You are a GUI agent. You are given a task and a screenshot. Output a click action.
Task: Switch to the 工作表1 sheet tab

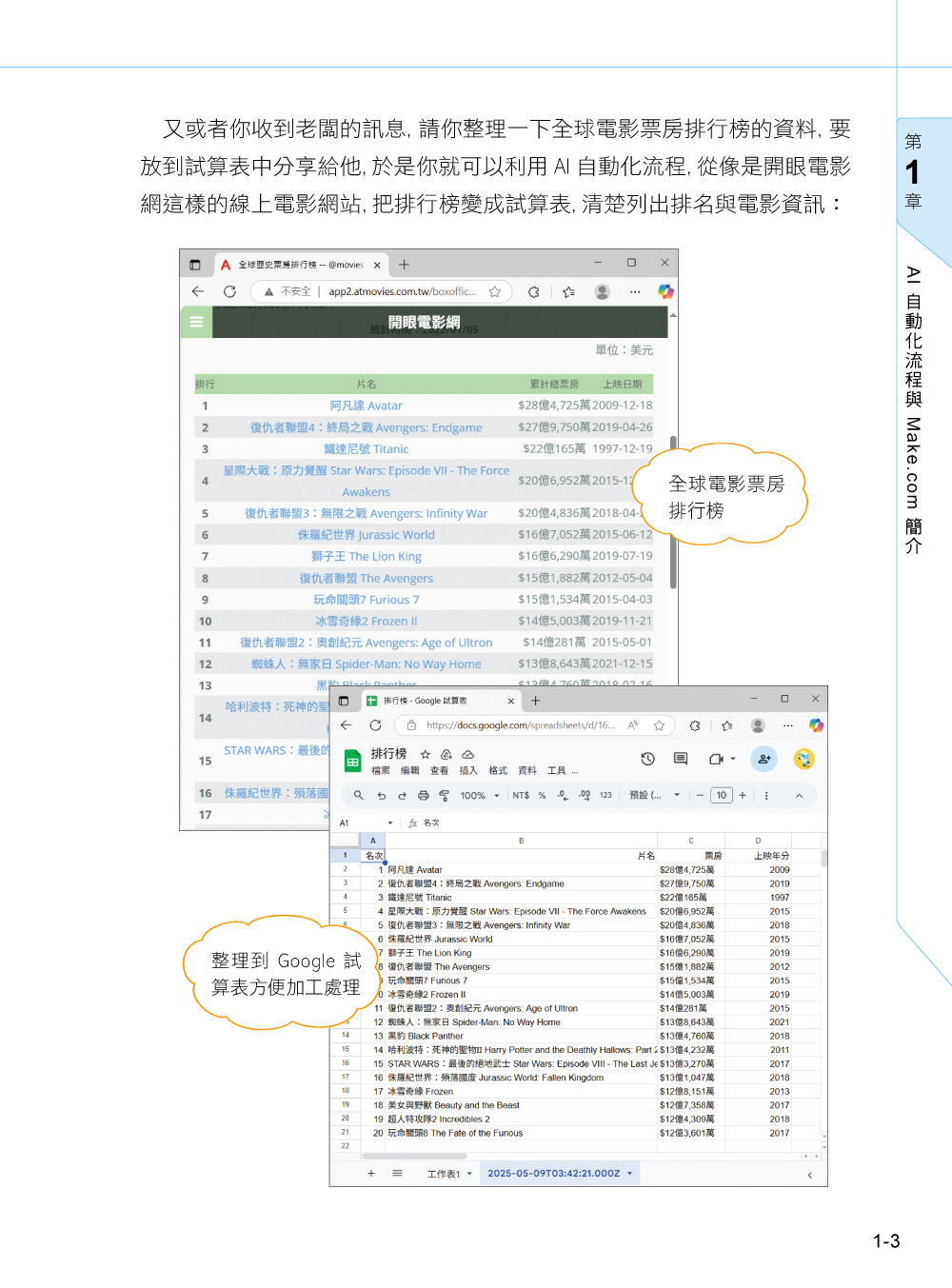(444, 1174)
